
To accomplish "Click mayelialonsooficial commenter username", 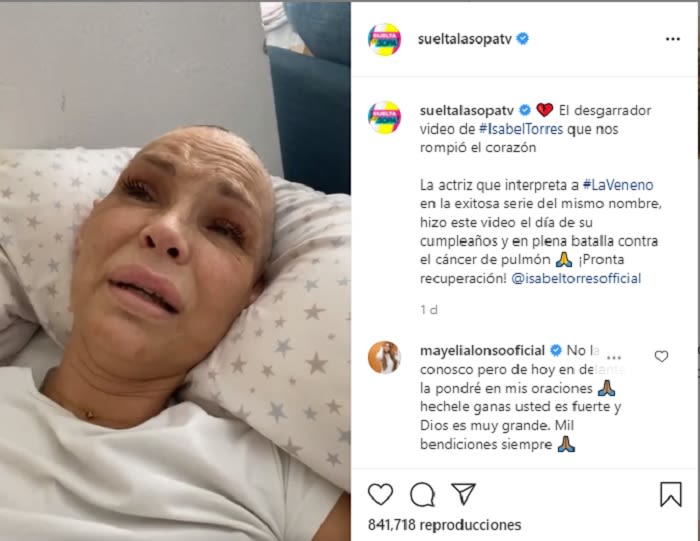I will pos(482,351).
